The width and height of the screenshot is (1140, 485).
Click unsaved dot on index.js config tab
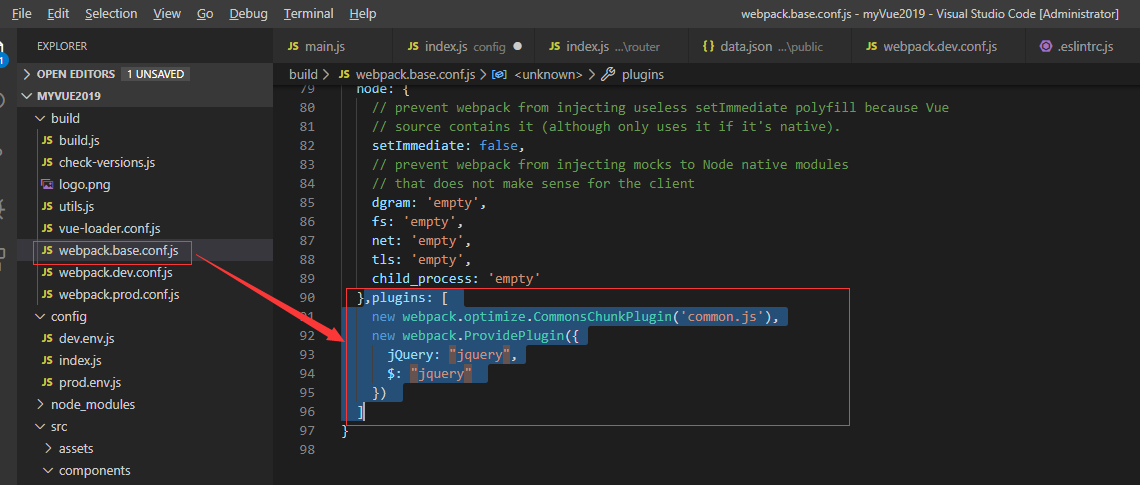[517, 46]
